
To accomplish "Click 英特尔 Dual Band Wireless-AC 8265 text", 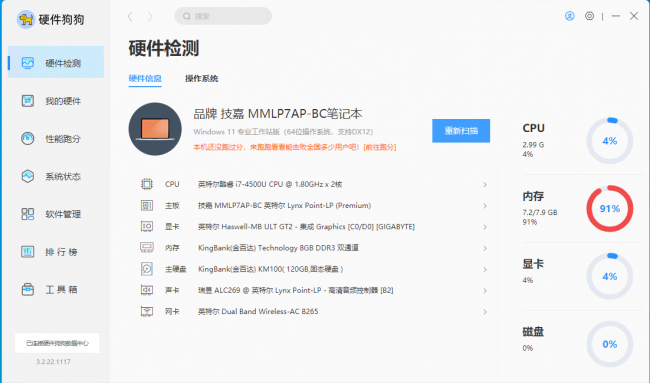I will (258, 311).
